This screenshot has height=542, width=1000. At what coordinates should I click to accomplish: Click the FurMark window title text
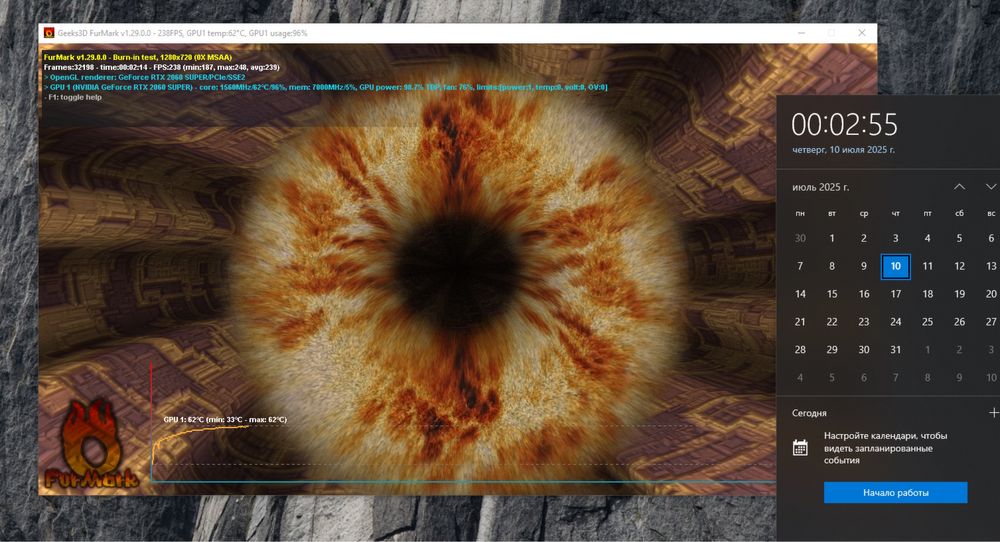[182, 33]
